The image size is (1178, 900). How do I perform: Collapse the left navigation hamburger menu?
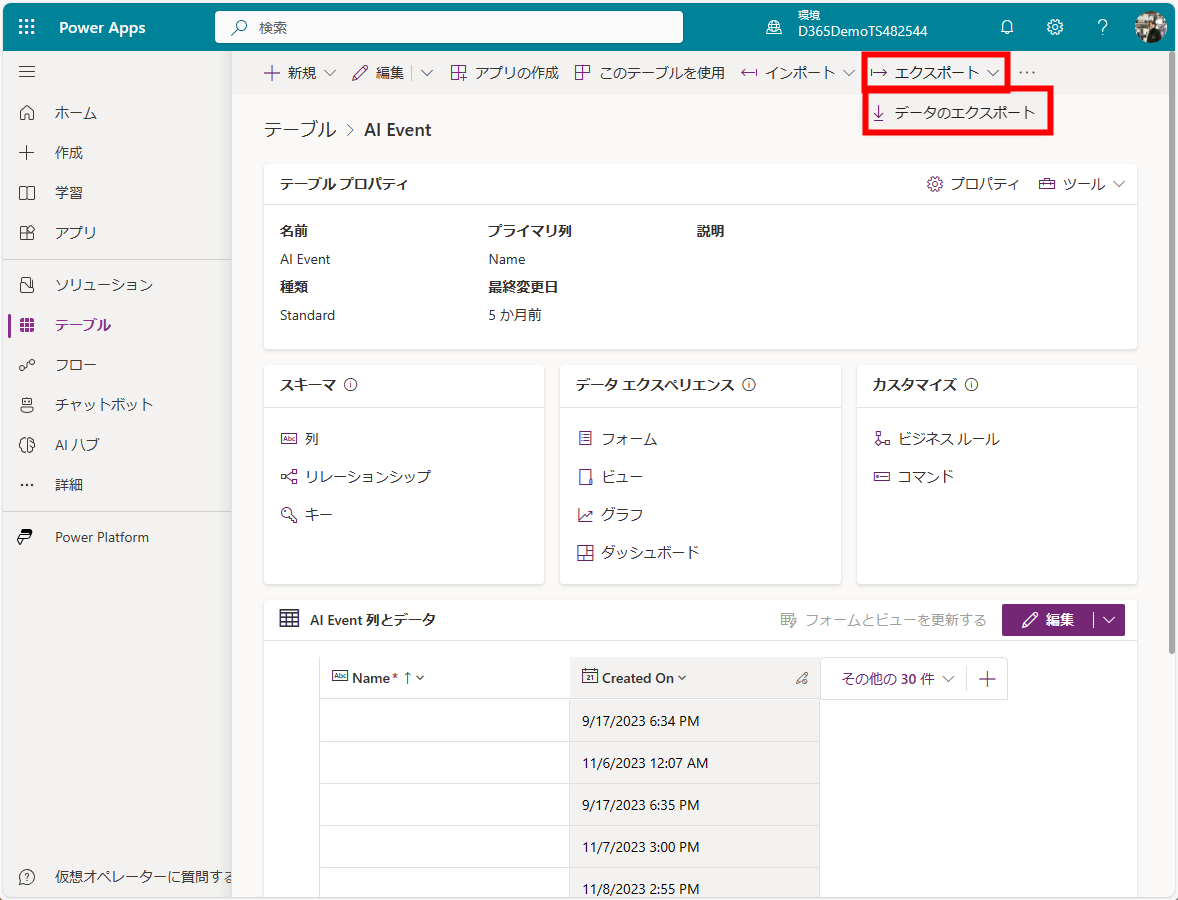27,72
